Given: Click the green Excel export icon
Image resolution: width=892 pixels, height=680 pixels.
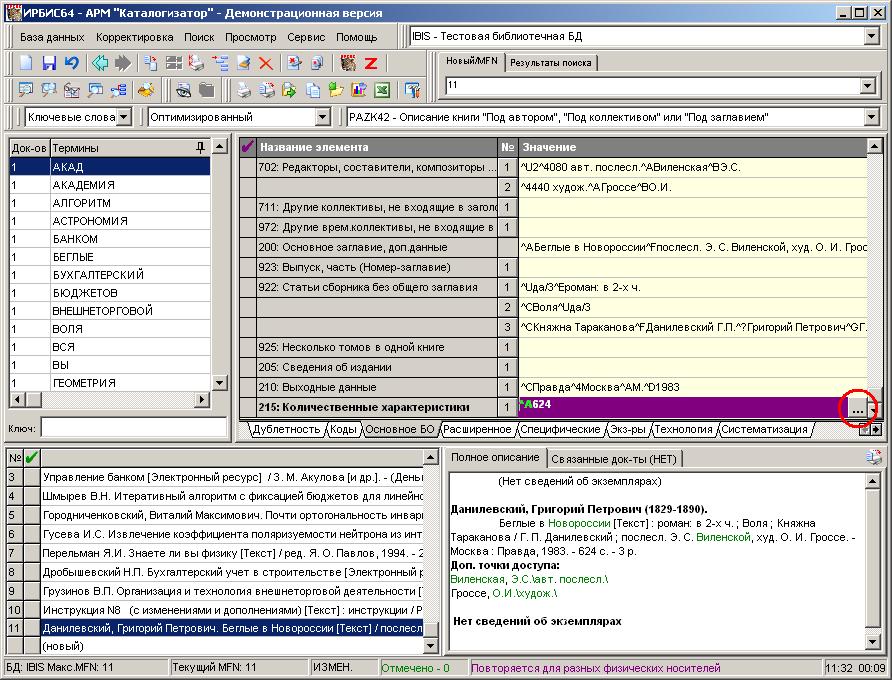Looking at the screenshot, I should point(381,90).
